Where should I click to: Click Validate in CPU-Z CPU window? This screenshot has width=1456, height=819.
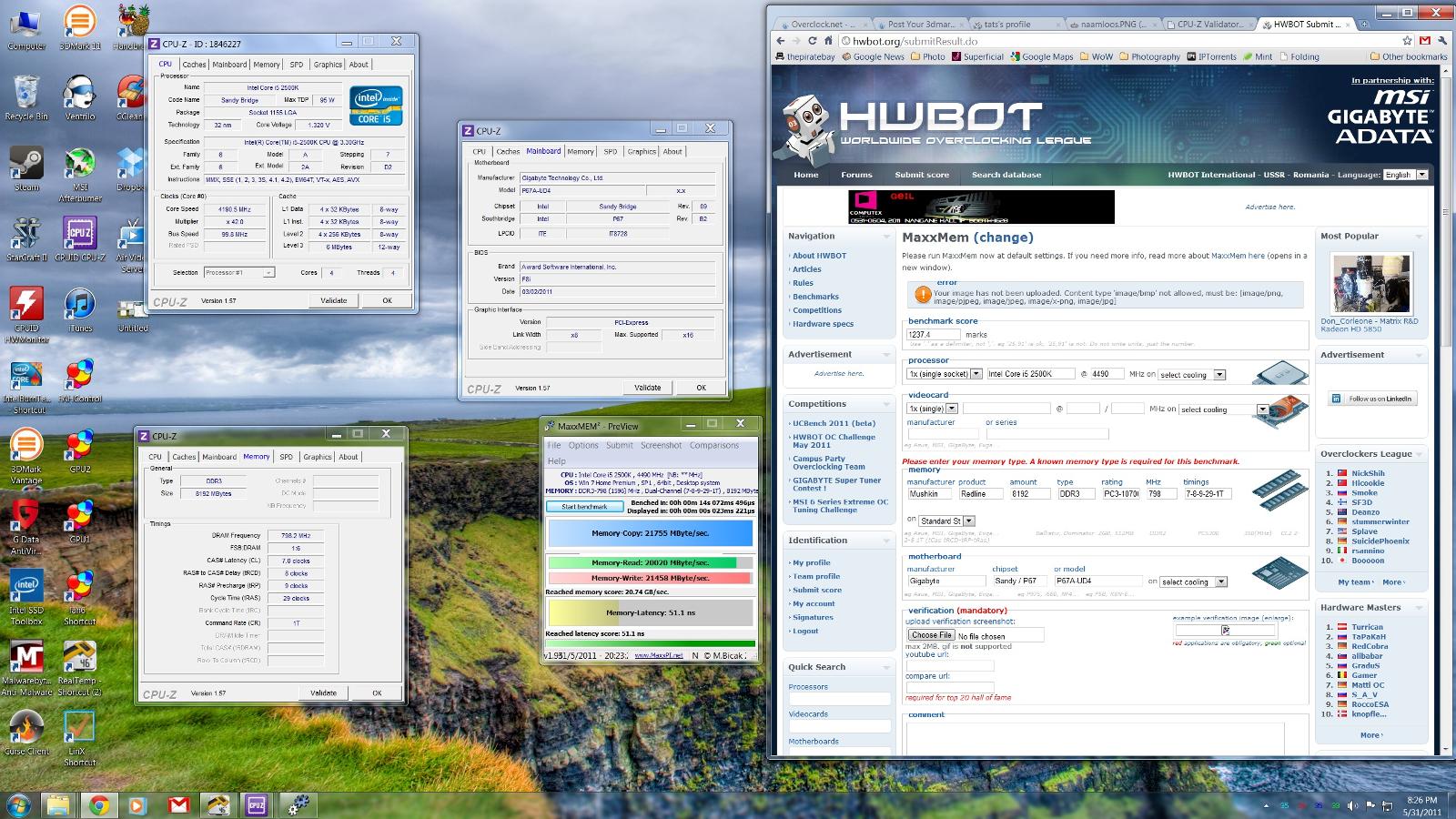click(x=333, y=300)
